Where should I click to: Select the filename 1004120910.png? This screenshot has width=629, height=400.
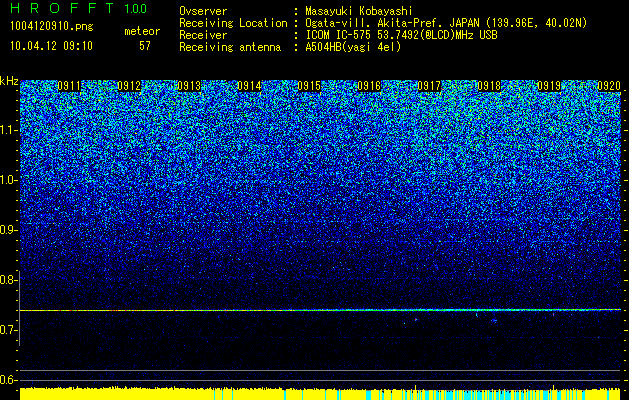(x=52, y=27)
